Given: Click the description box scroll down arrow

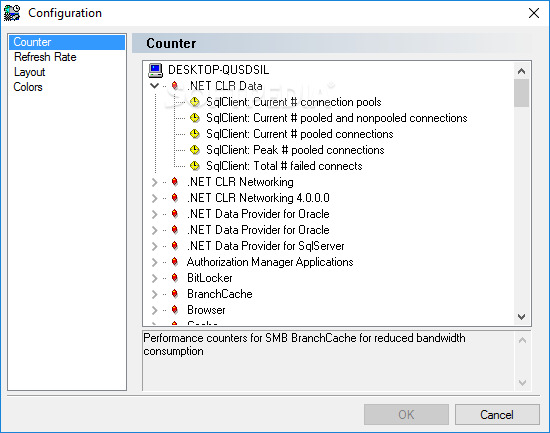Looking at the screenshot, I should pos(522,382).
